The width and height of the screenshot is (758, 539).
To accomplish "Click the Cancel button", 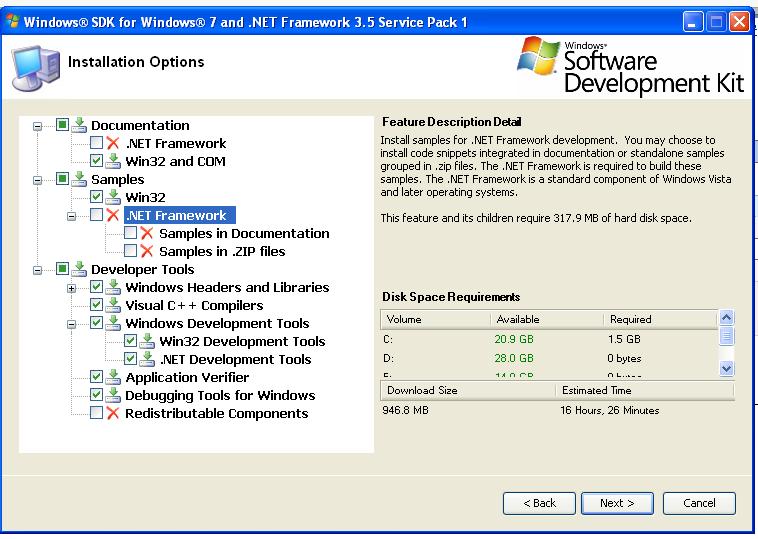I will (x=699, y=503).
